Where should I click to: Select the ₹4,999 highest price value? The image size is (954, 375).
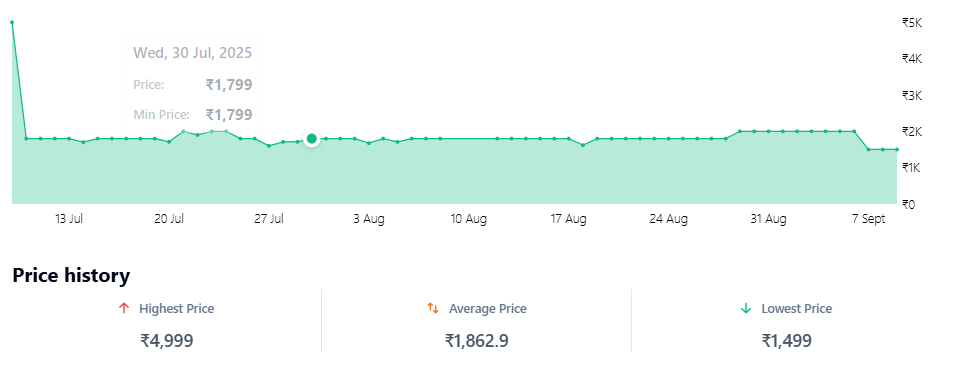tap(167, 340)
